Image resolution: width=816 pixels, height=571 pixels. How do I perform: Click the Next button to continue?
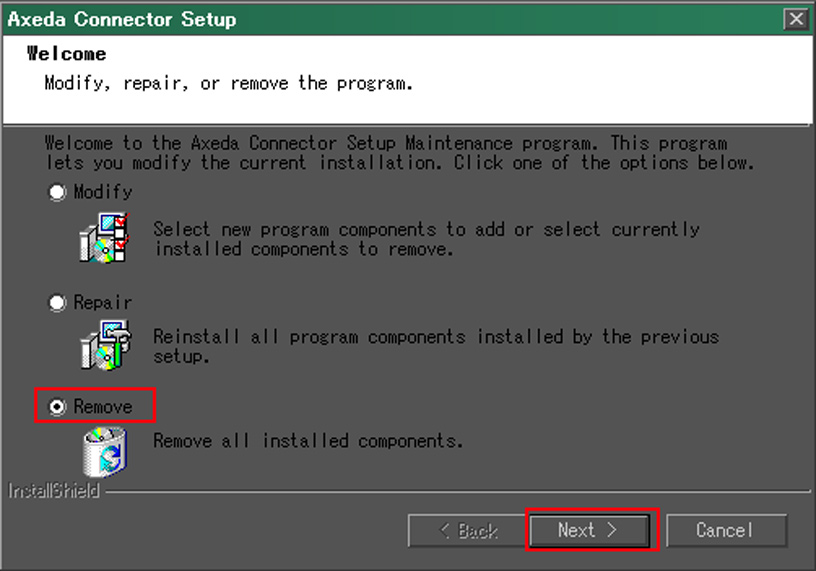pyautogui.click(x=589, y=530)
